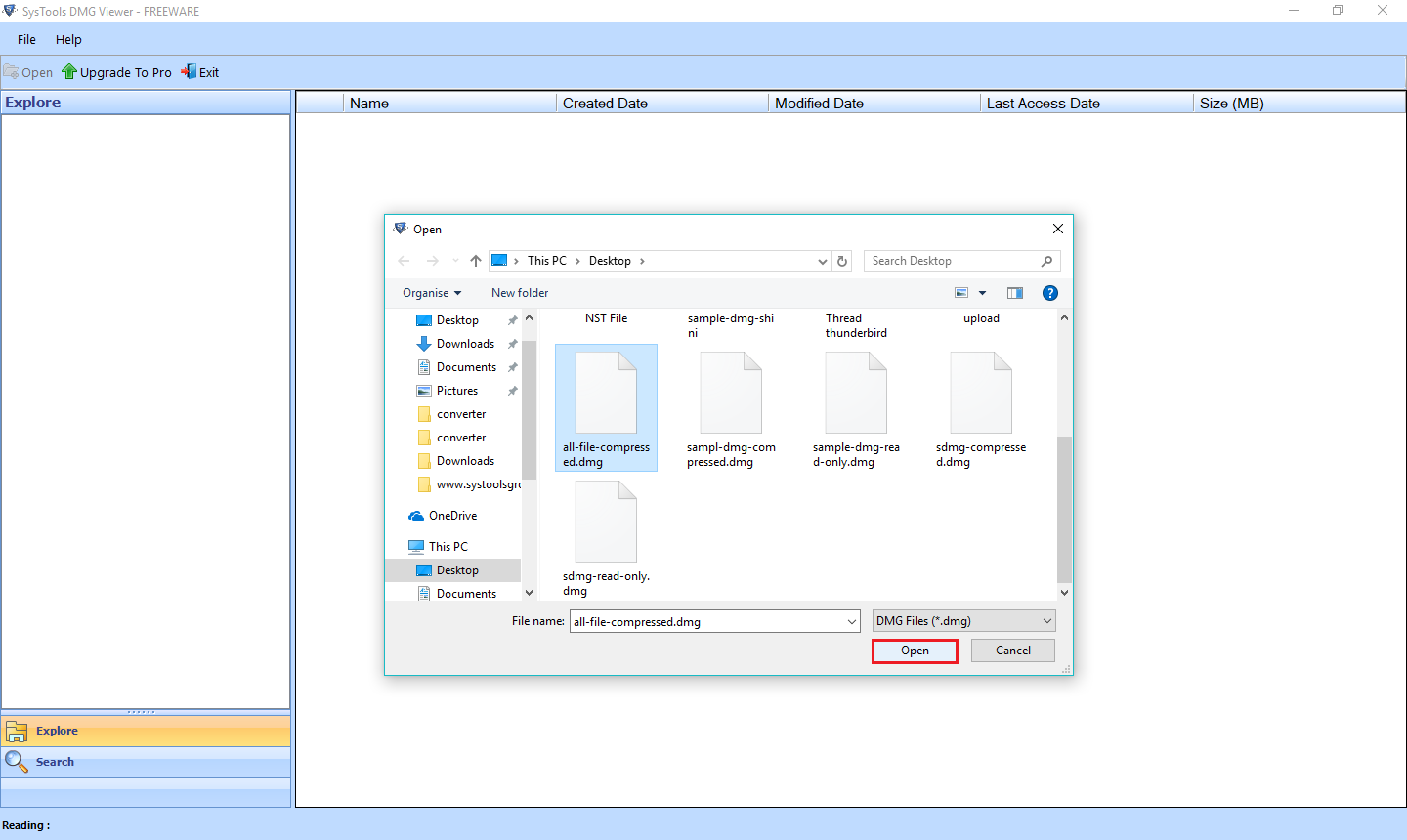Go up one folder with up arrow
This screenshot has height=840, width=1407.
click(476, 261)
